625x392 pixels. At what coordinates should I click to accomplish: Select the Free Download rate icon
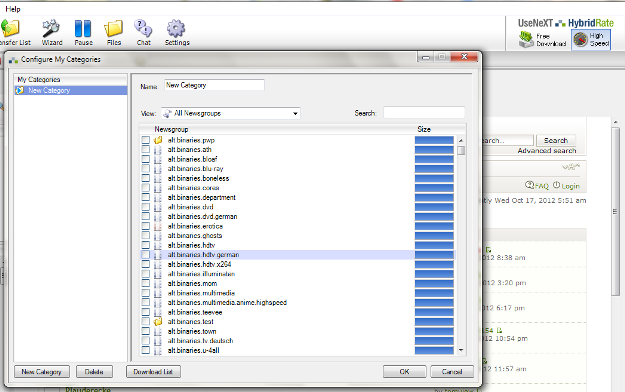coord(527,39)
